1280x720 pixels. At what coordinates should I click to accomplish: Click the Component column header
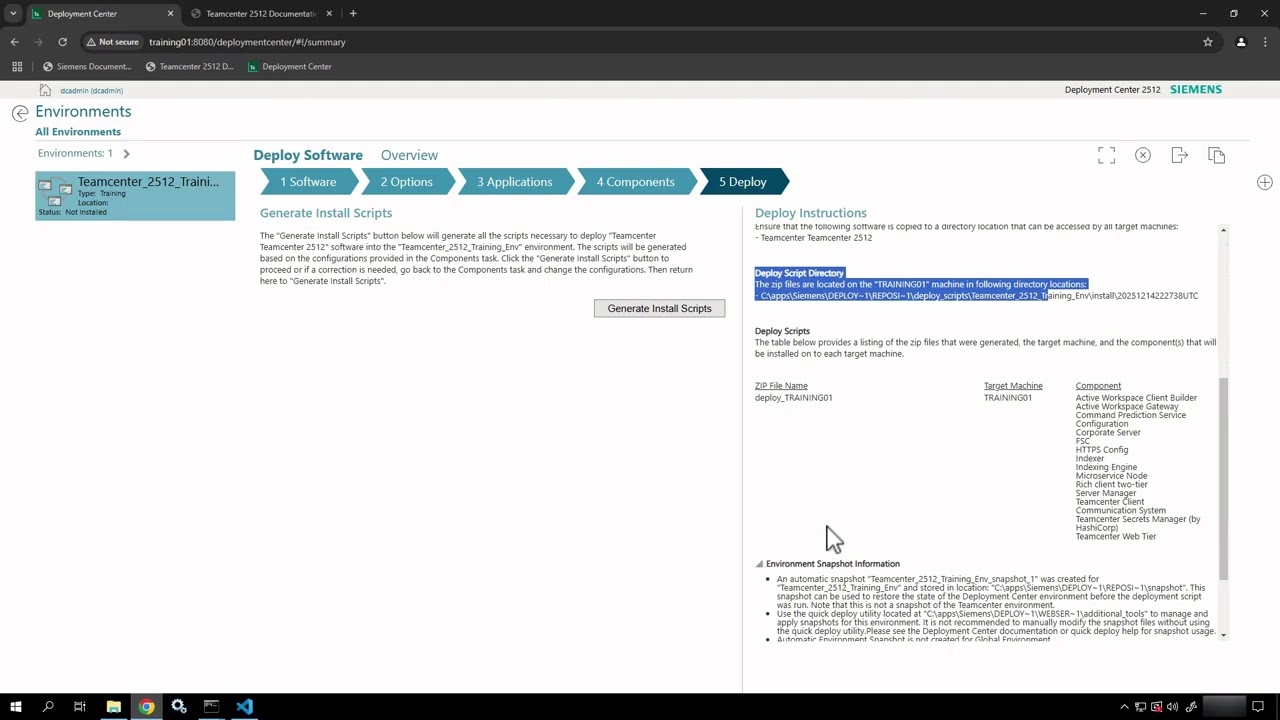1098,386
